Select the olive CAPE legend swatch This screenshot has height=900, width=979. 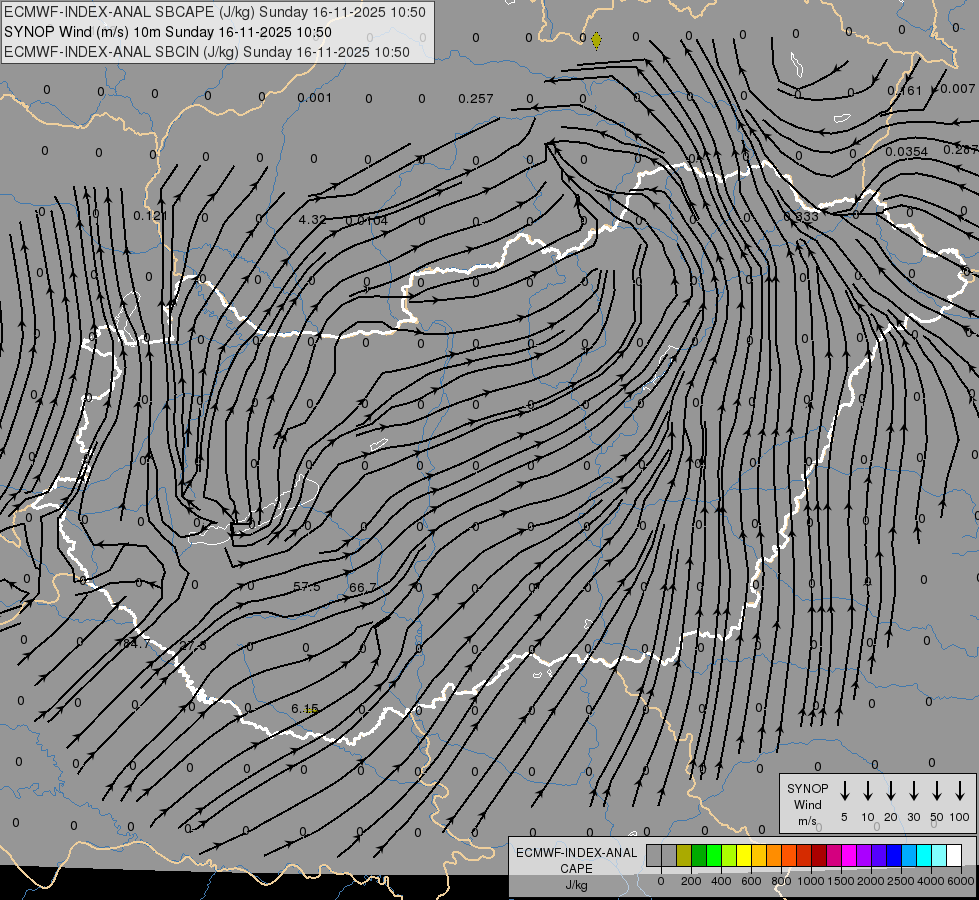684,855
